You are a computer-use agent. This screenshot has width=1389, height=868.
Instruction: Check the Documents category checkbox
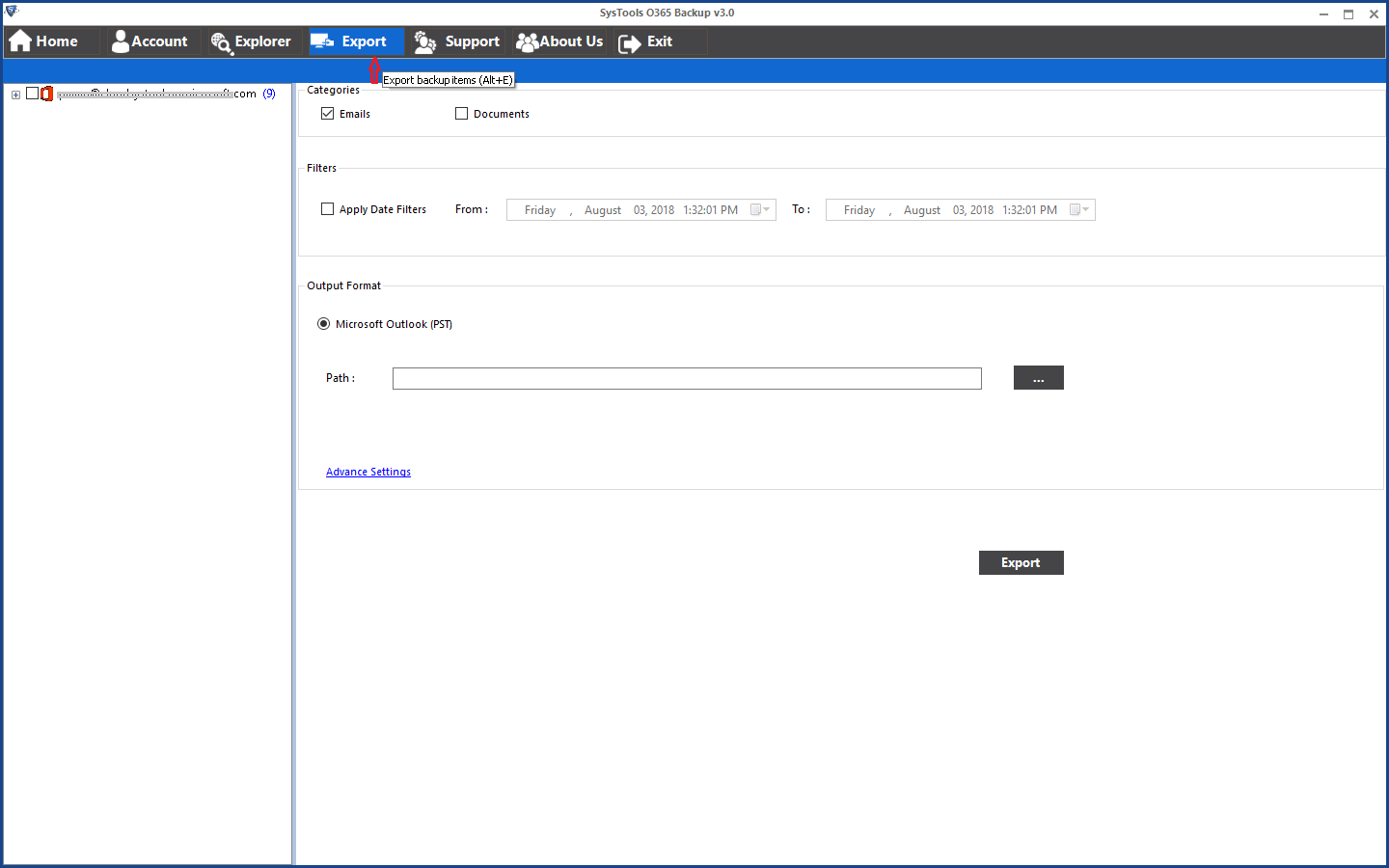[x=461, y=114]
